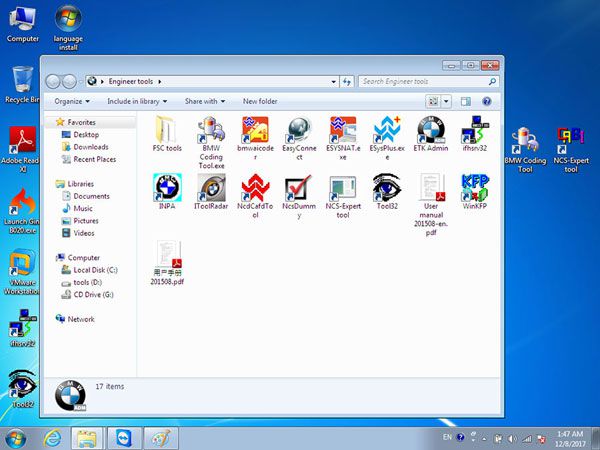600x450 pixels.
Task: Open the view options dropdown arrow
Action: click(x=446, y=101)
